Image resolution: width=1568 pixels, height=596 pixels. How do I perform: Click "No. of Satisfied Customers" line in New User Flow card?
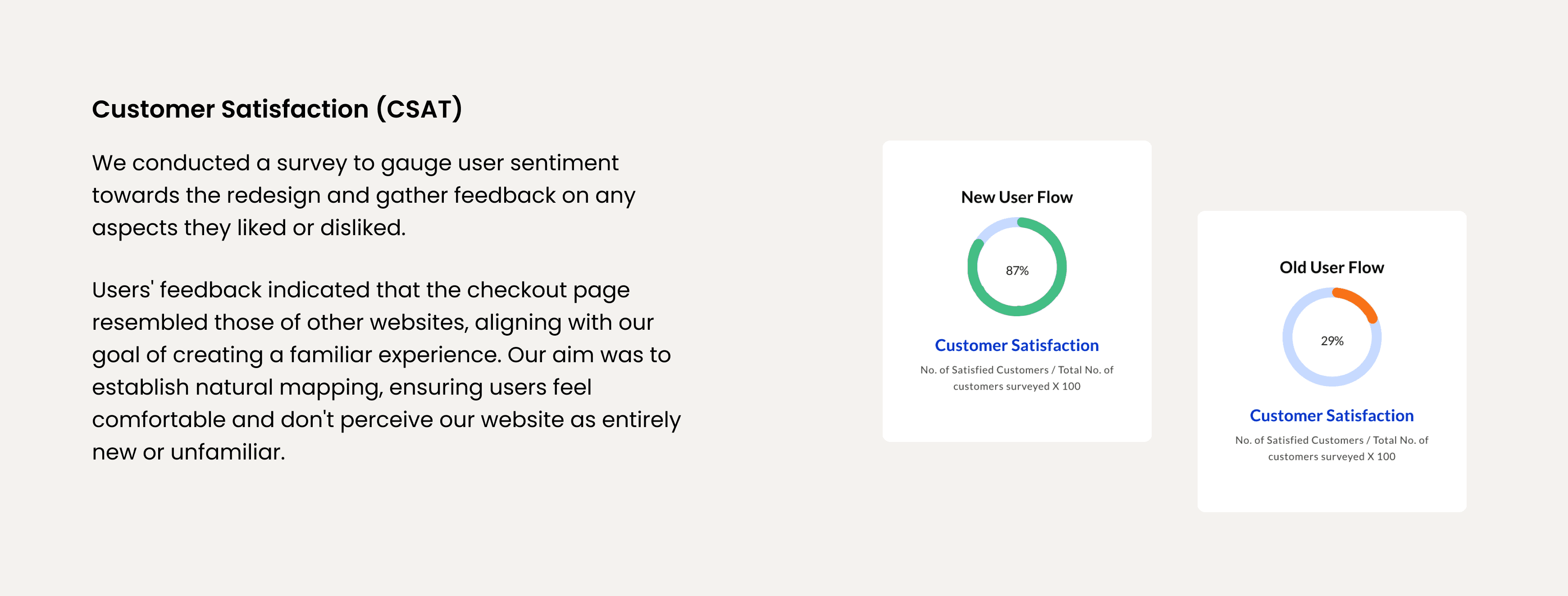(x=984, y=369)
